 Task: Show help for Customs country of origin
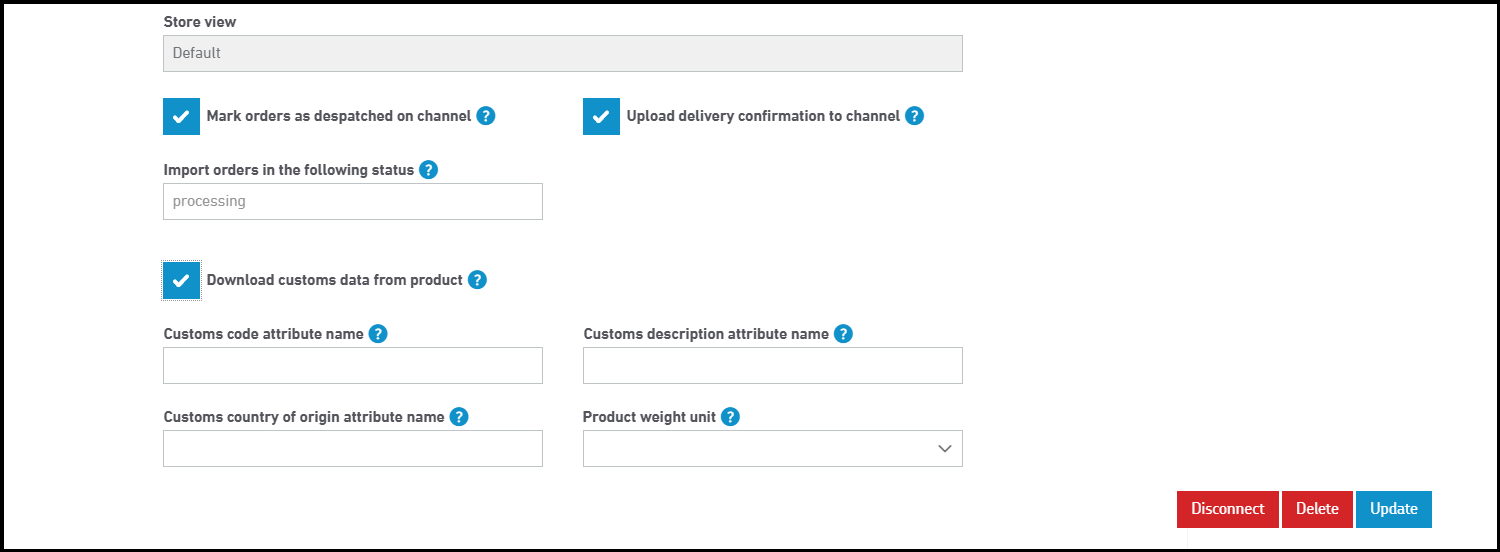tap(459, 417)
